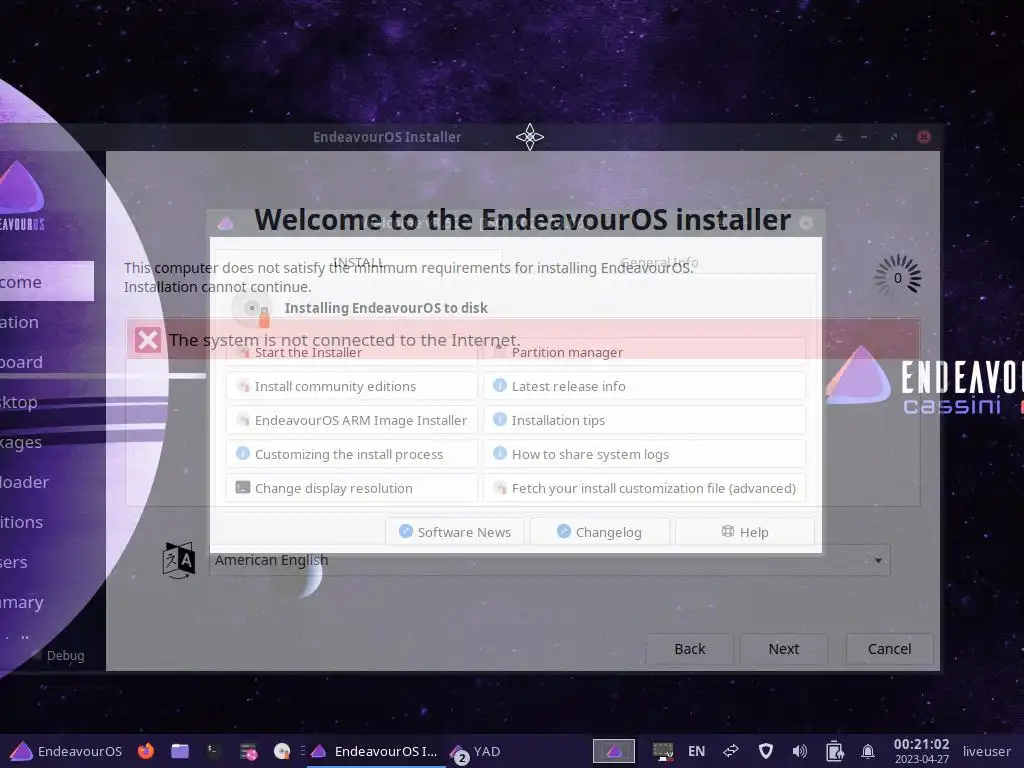Launch the terminal from the taskbar
The image size is (1024, 768).
pos(214,751)
